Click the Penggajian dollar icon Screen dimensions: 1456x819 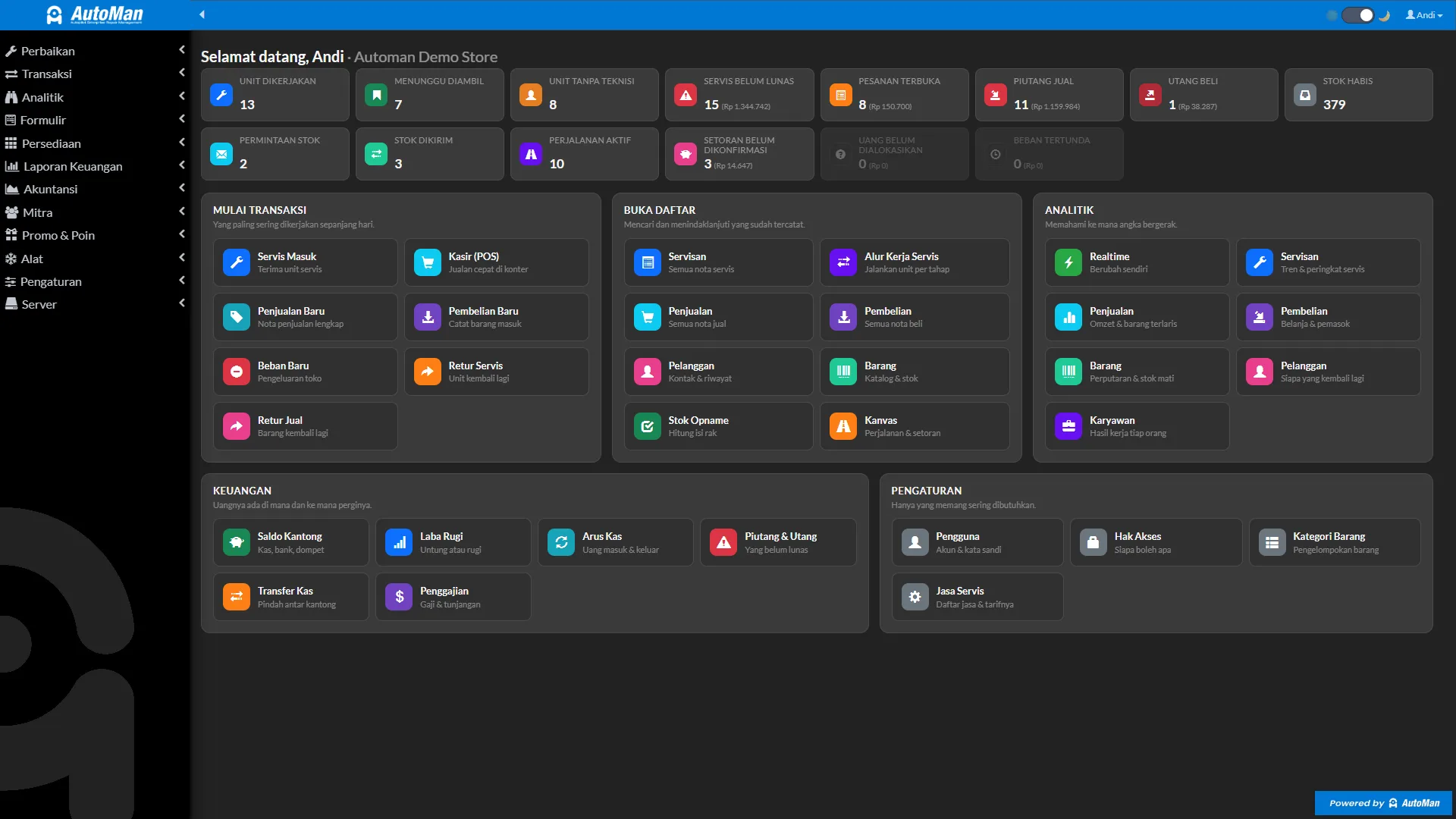pyautogui.click(x=399, y=597)
